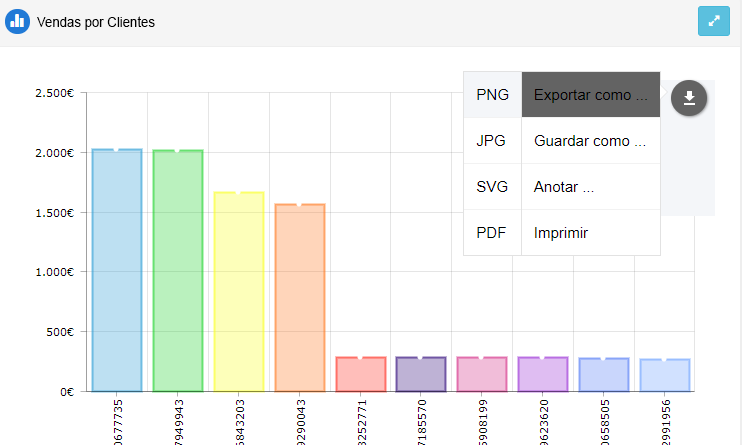Click the 'Anotar ...' menu option
This screenshot has height=445, width=742.
tap(590, 187)
